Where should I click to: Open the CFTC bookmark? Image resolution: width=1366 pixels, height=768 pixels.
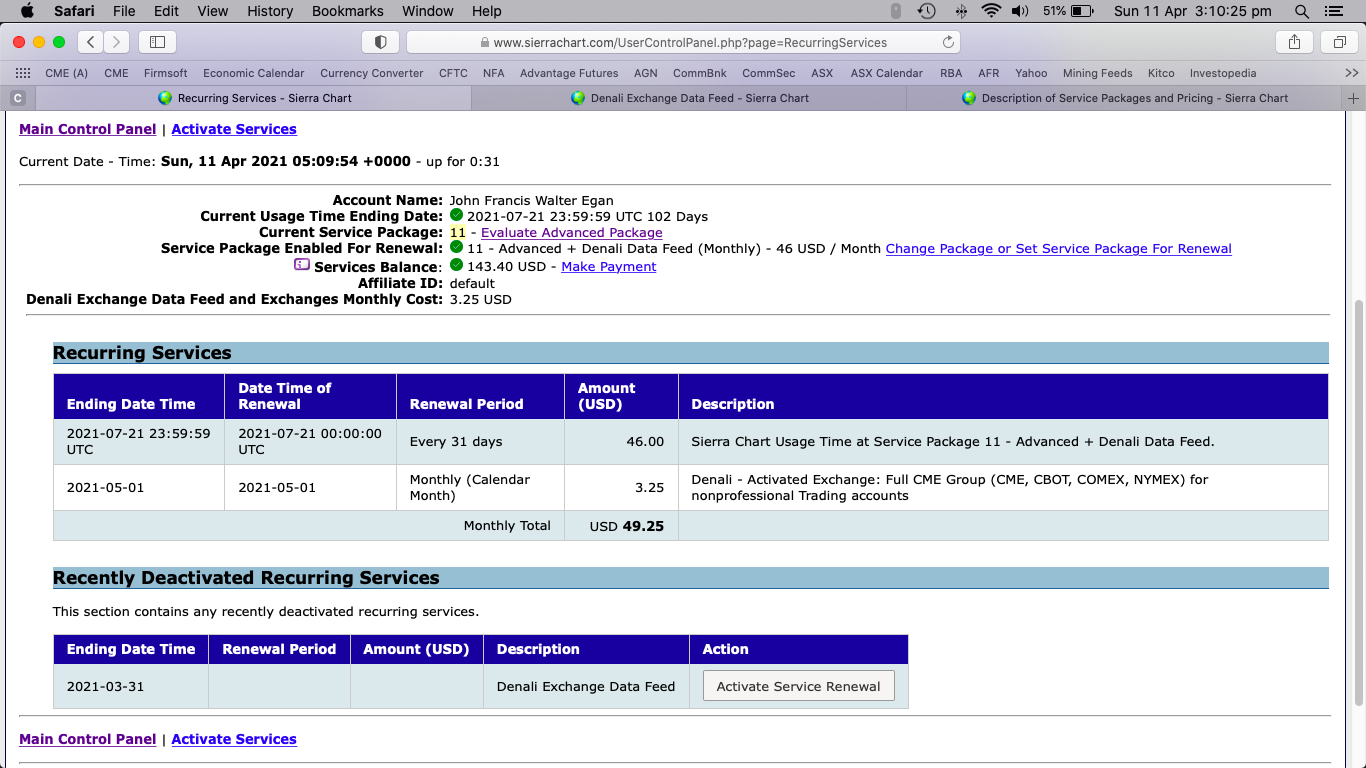[453, 73]
